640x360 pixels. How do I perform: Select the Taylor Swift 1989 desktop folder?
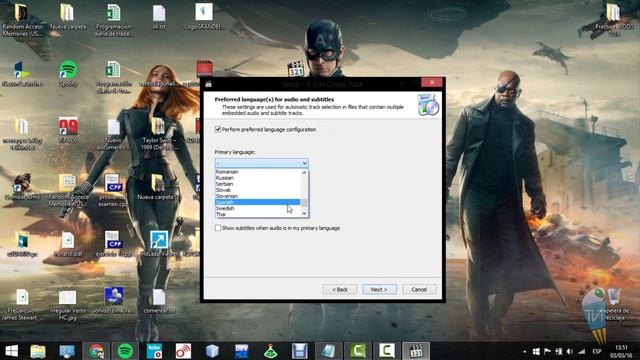point(158,133)
